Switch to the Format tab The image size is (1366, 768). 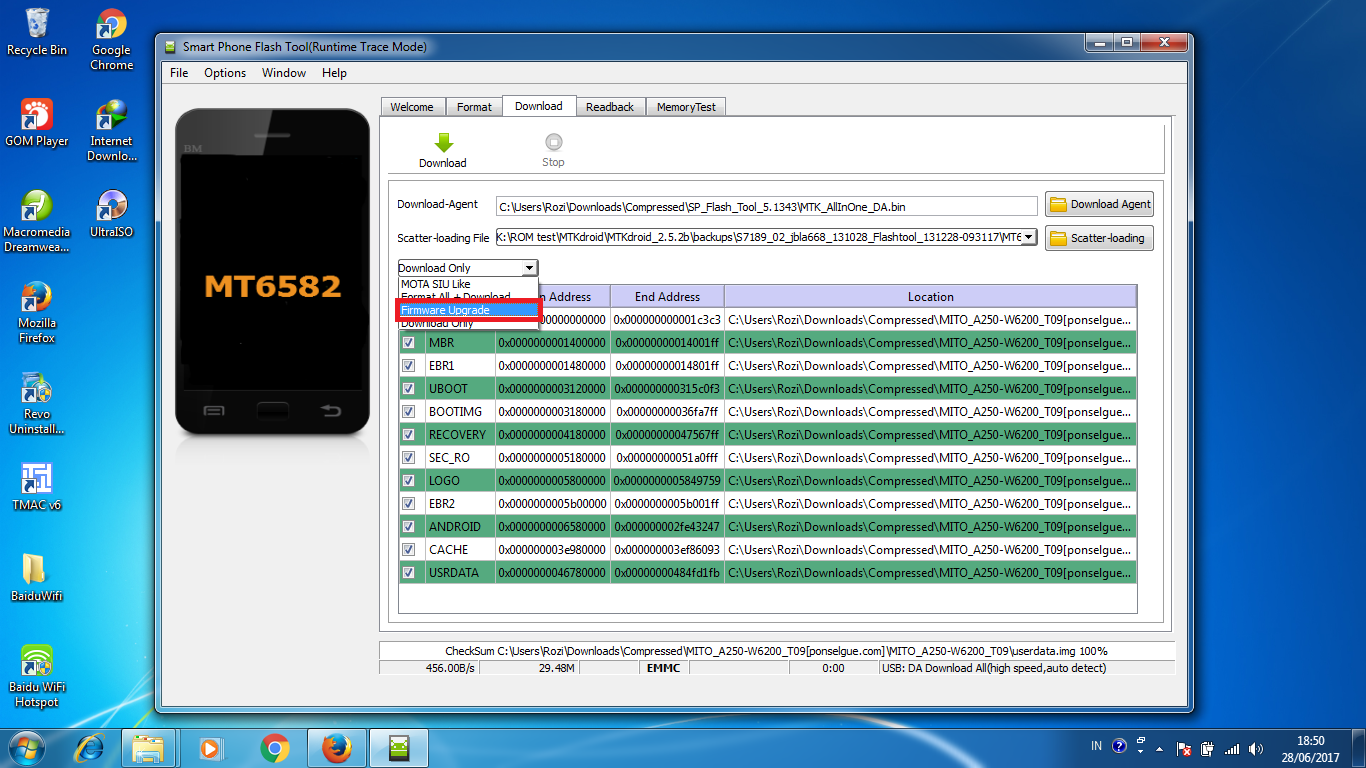474,107
